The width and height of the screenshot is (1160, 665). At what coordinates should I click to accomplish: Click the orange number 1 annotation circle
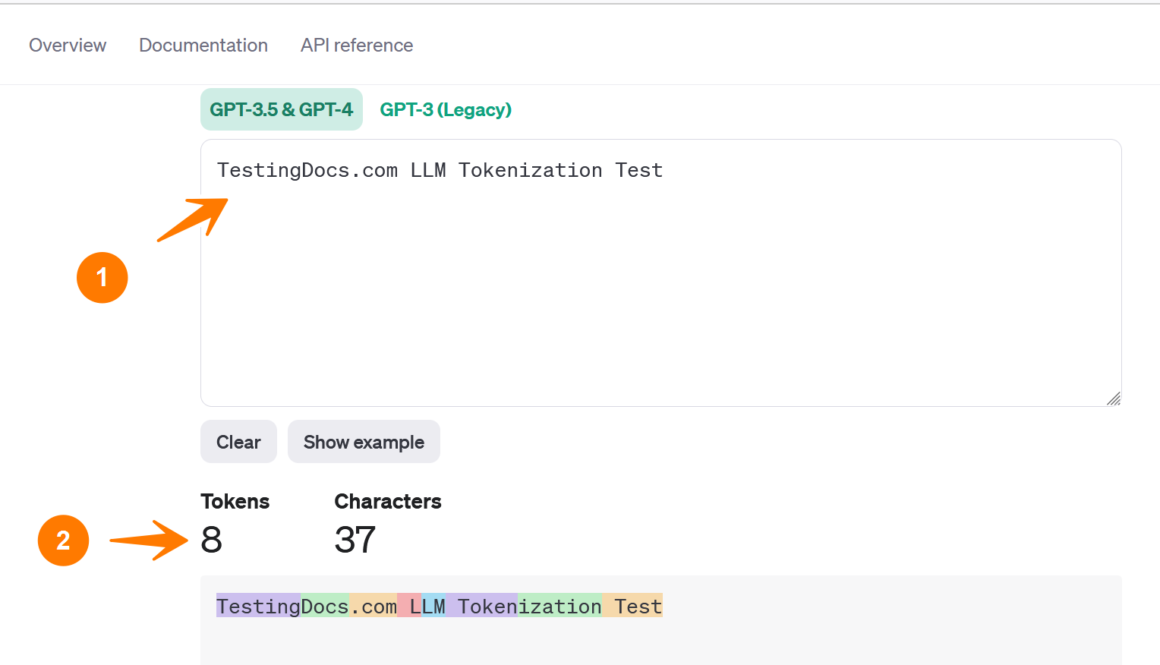click(x=102, y=278)
